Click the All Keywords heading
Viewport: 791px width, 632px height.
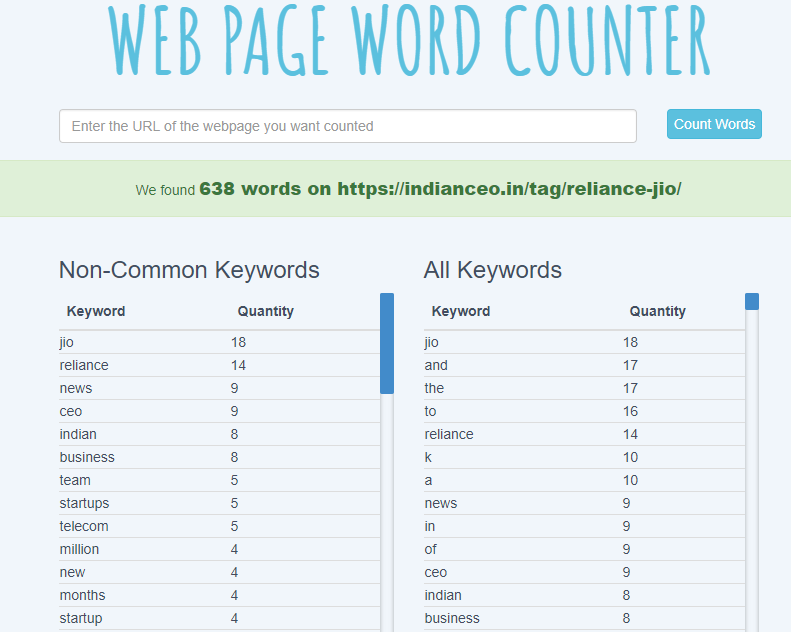pos(493,270)
